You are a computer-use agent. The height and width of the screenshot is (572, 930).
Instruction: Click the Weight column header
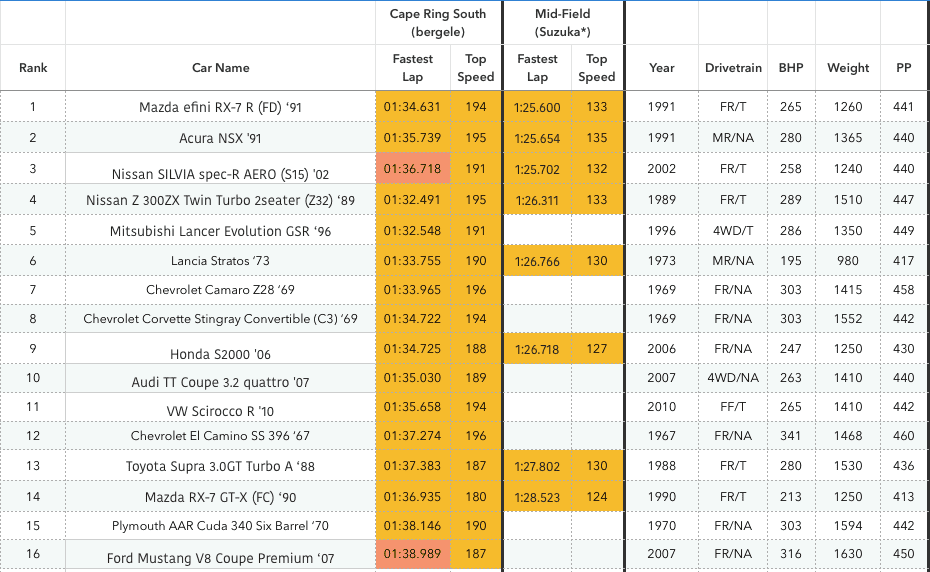(x=848, y=68)
